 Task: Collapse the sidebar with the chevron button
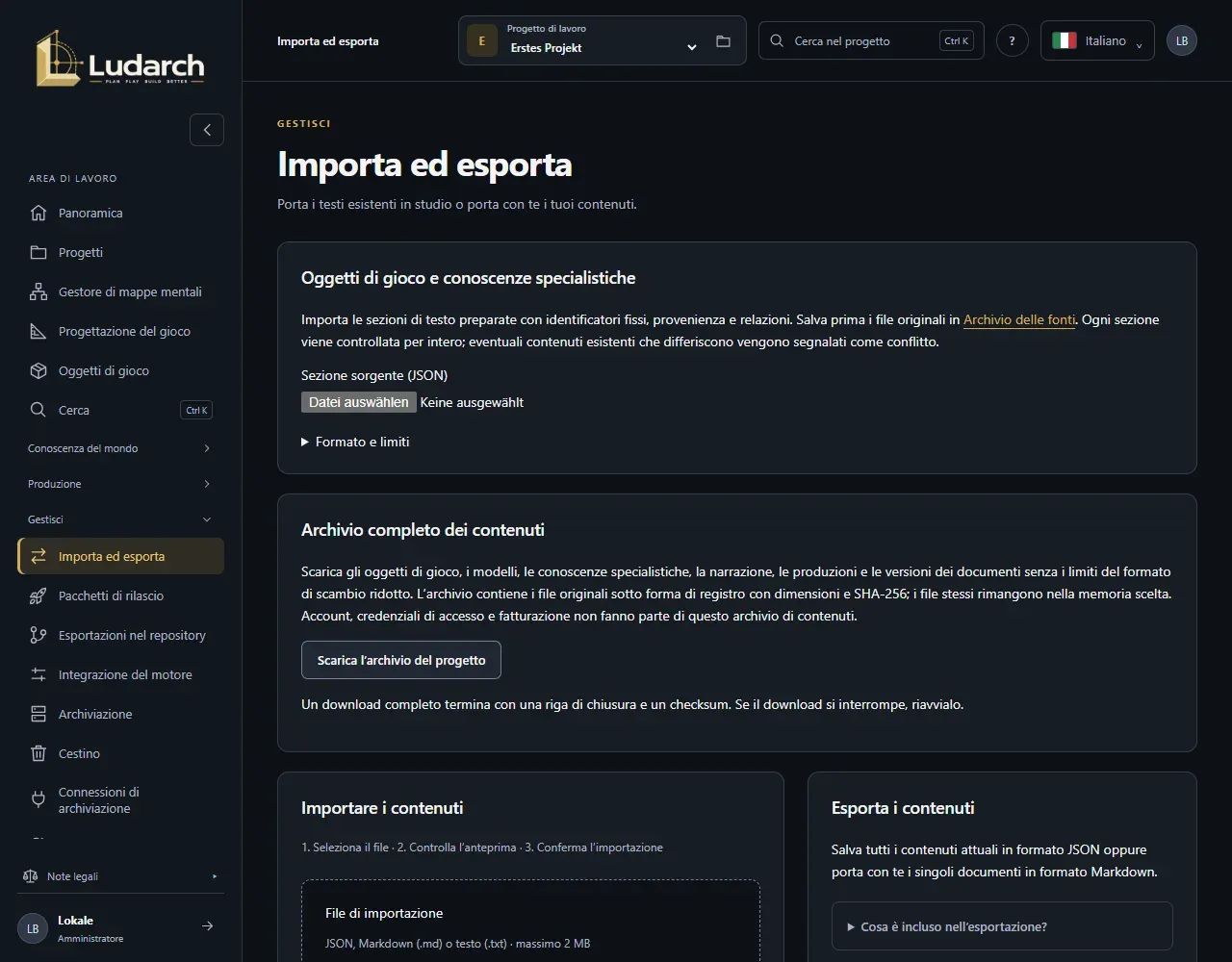207,130
